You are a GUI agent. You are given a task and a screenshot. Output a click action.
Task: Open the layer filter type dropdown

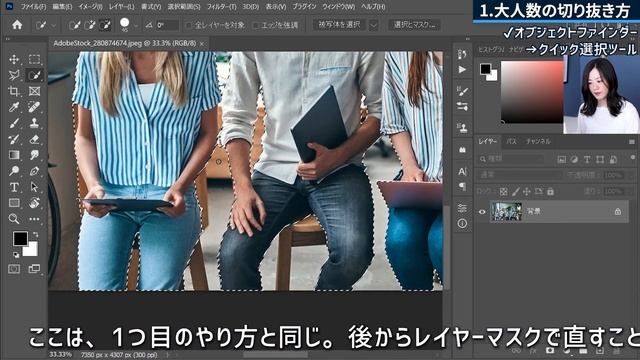click(x=511, y=159)
